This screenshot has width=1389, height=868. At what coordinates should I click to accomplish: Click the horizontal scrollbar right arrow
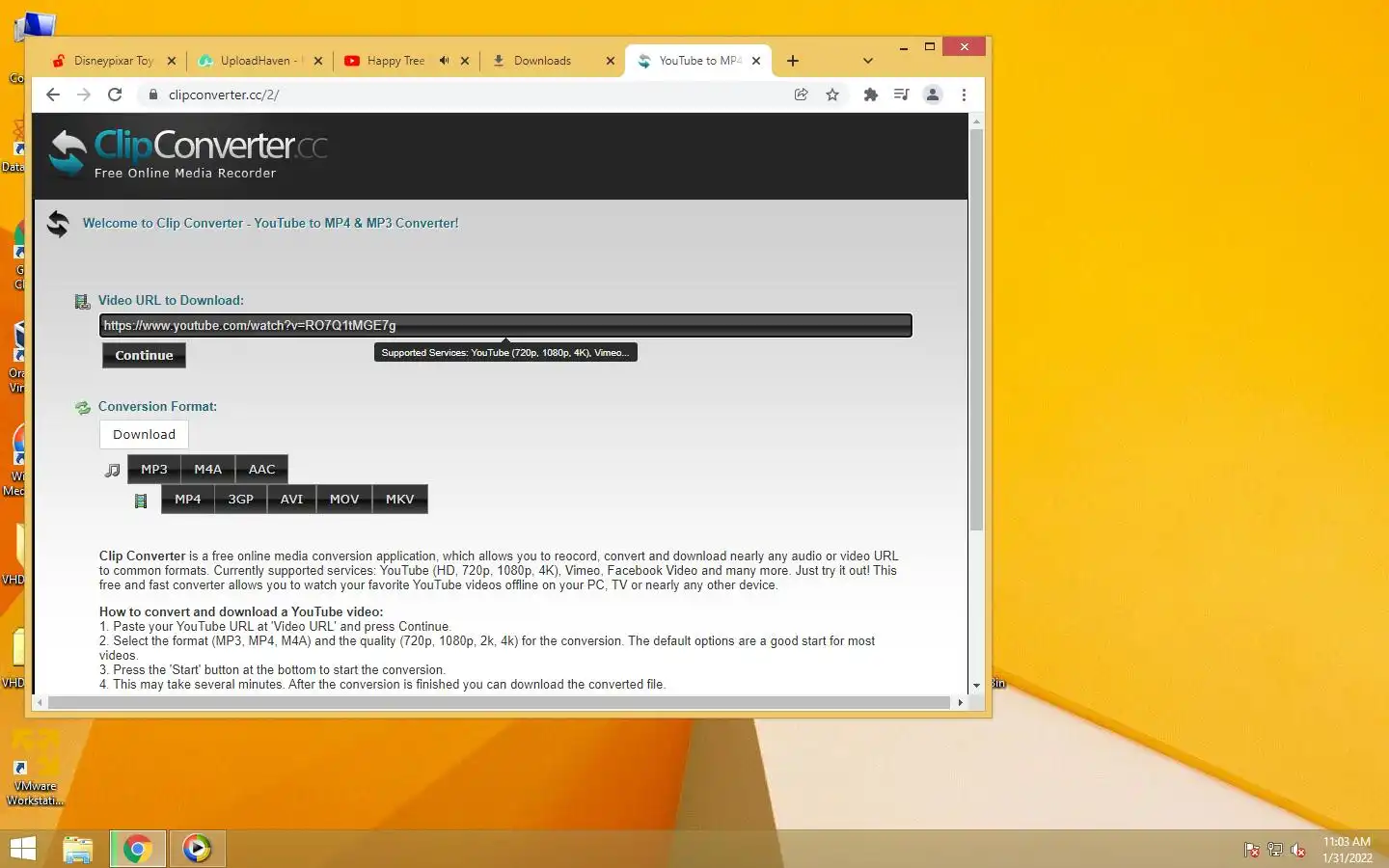click(960, 703)
